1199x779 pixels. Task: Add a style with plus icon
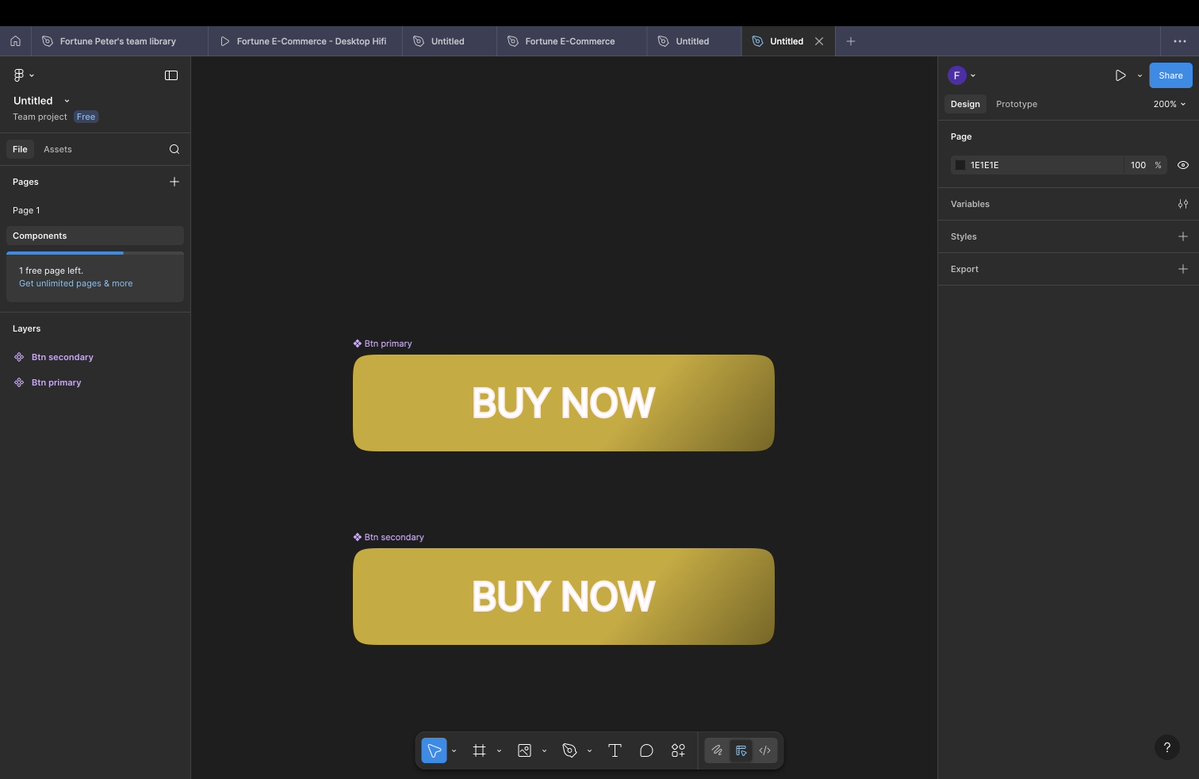point(1183,236)
